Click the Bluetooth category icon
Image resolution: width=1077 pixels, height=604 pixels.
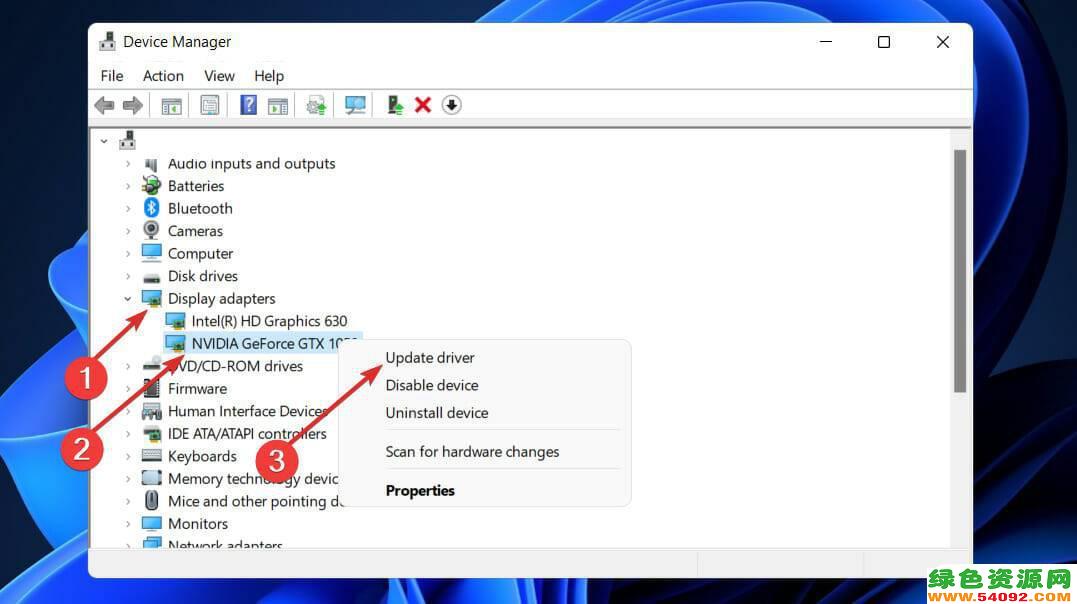pos(151,208)
